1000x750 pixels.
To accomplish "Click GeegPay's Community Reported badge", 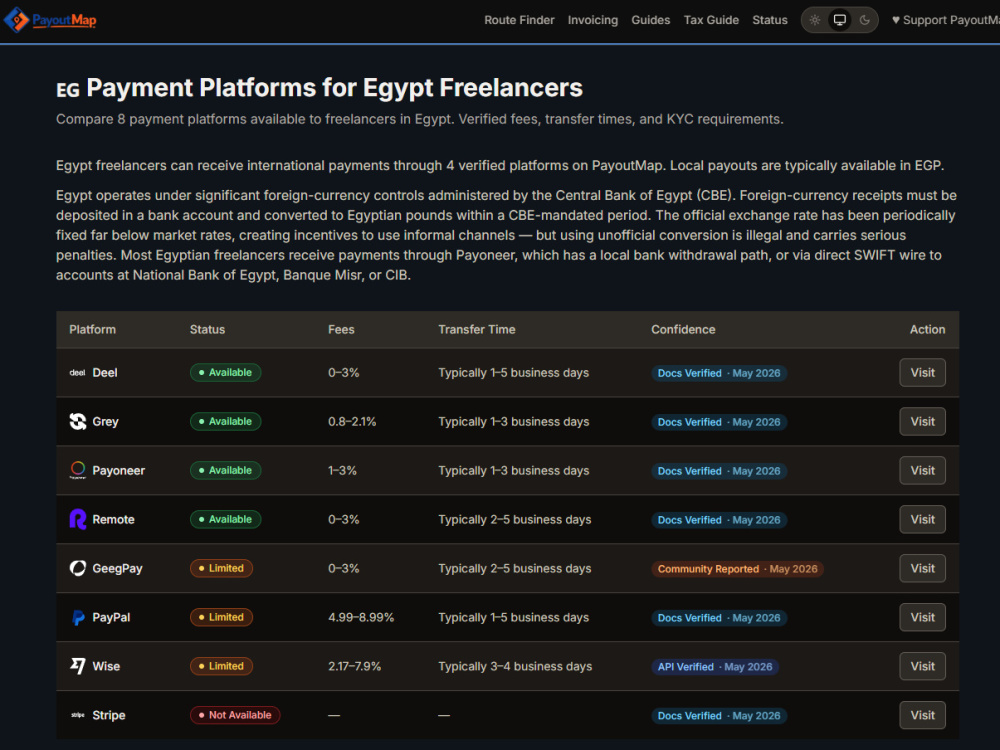I will (737, 569).
